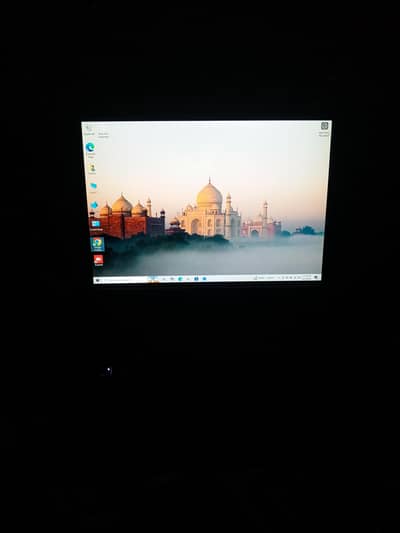Open the taskbar clock and date
Screen dimensions: 400x533
[307, 277]
